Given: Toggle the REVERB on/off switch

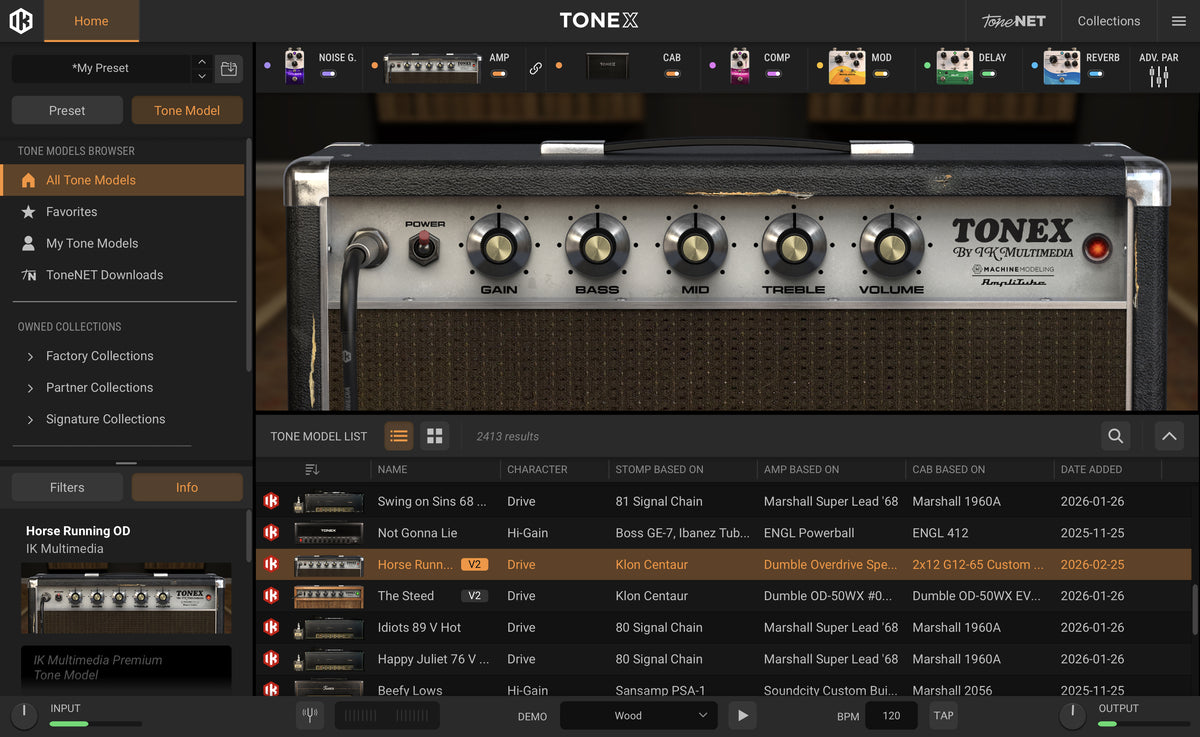Looking at the screenshot, I should coord(1096,74).
